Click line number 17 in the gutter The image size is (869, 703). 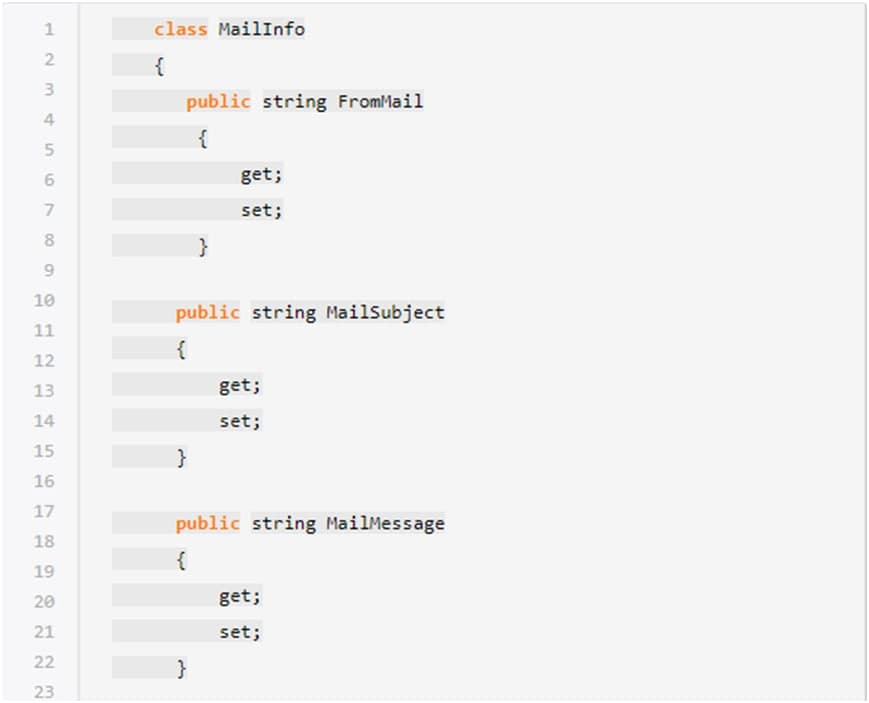pos(44,511)
